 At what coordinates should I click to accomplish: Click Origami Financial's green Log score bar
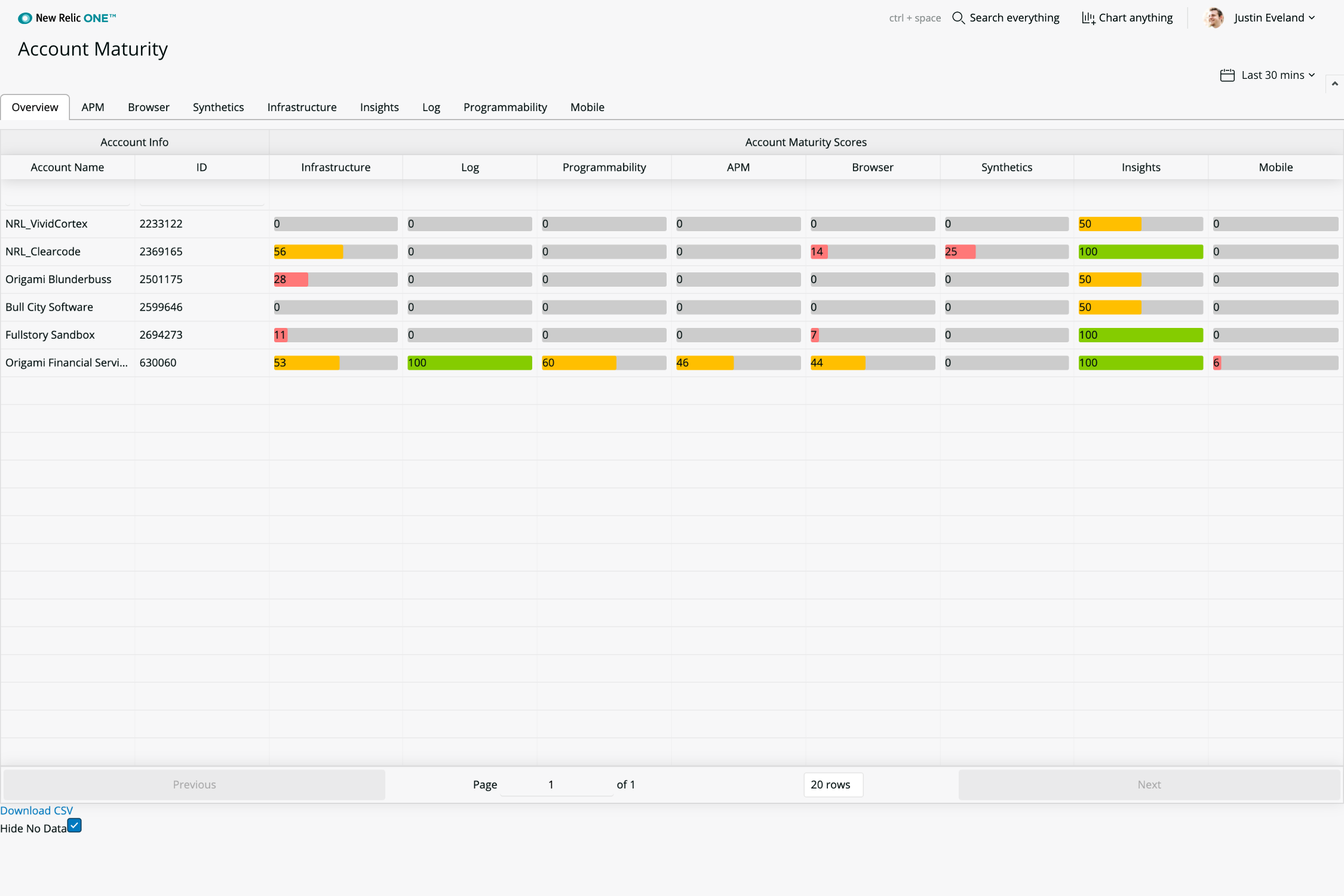[470, 363]
